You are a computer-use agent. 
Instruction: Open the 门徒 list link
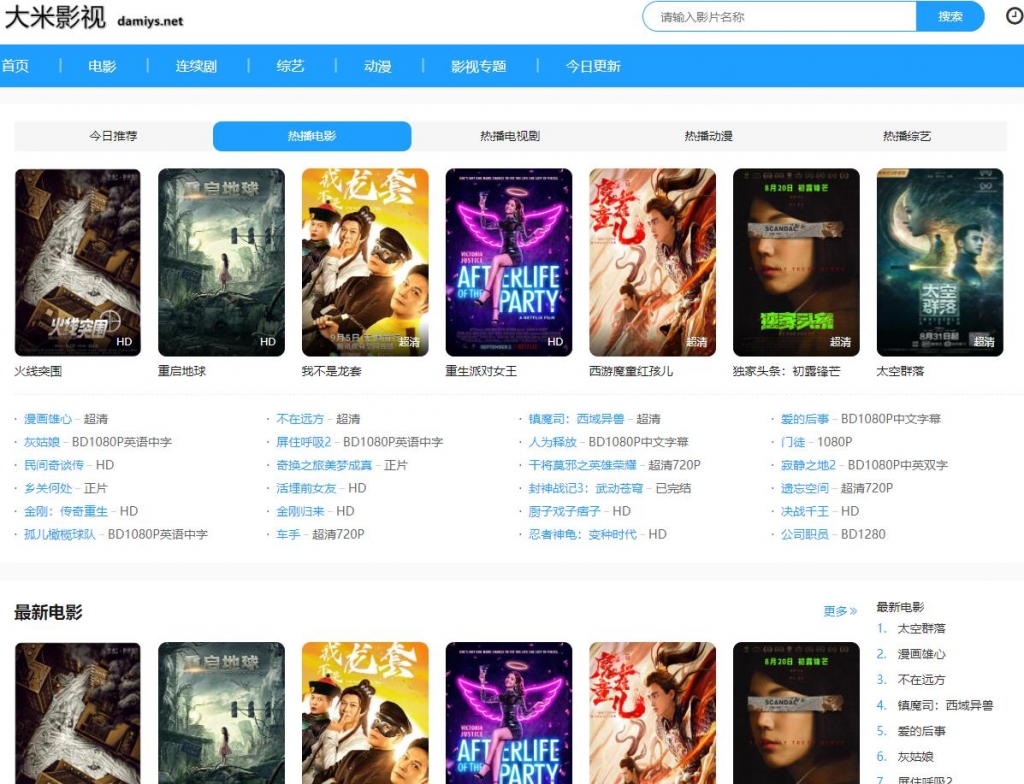click(793, 442)
